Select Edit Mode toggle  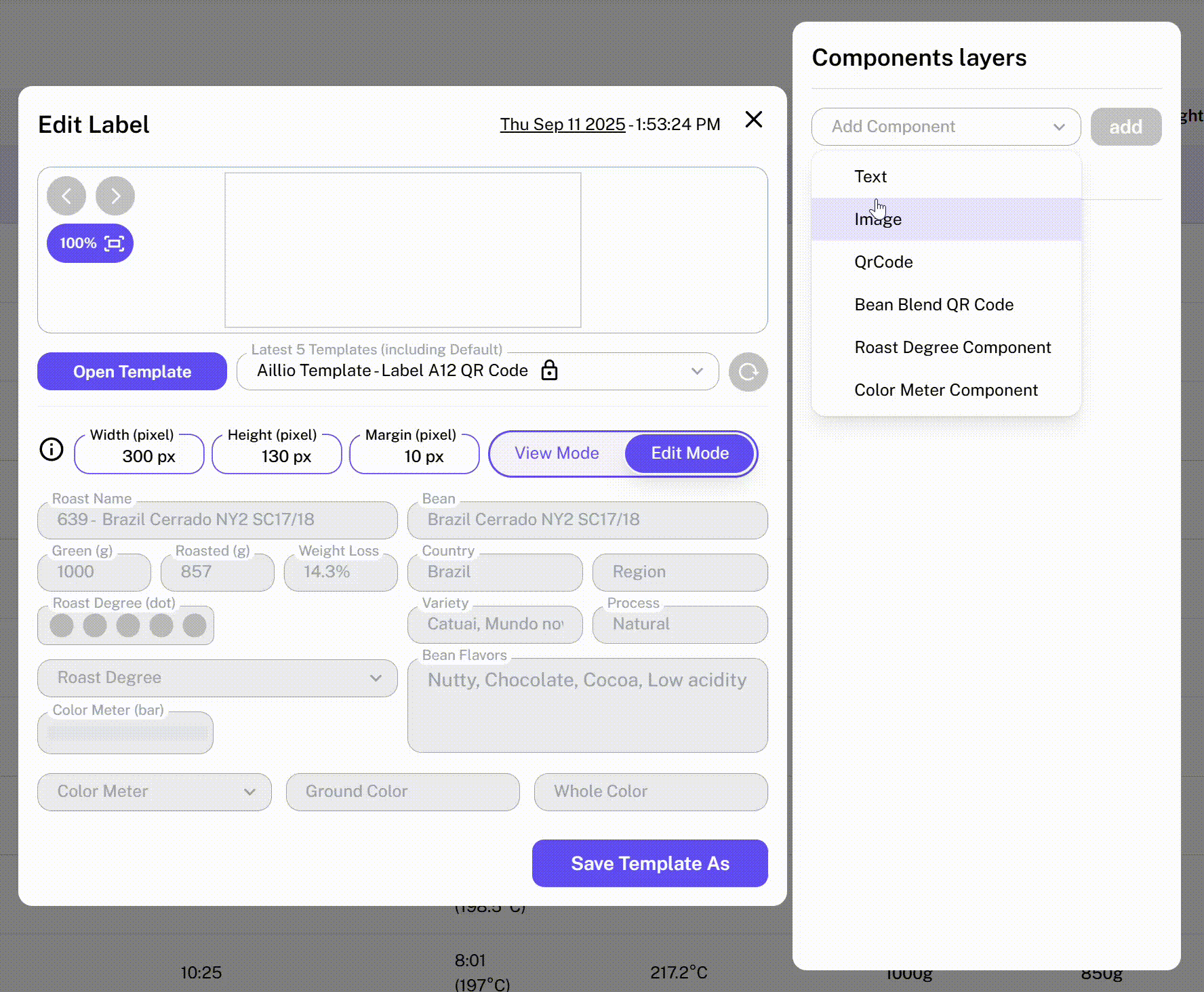coord(689,453)
